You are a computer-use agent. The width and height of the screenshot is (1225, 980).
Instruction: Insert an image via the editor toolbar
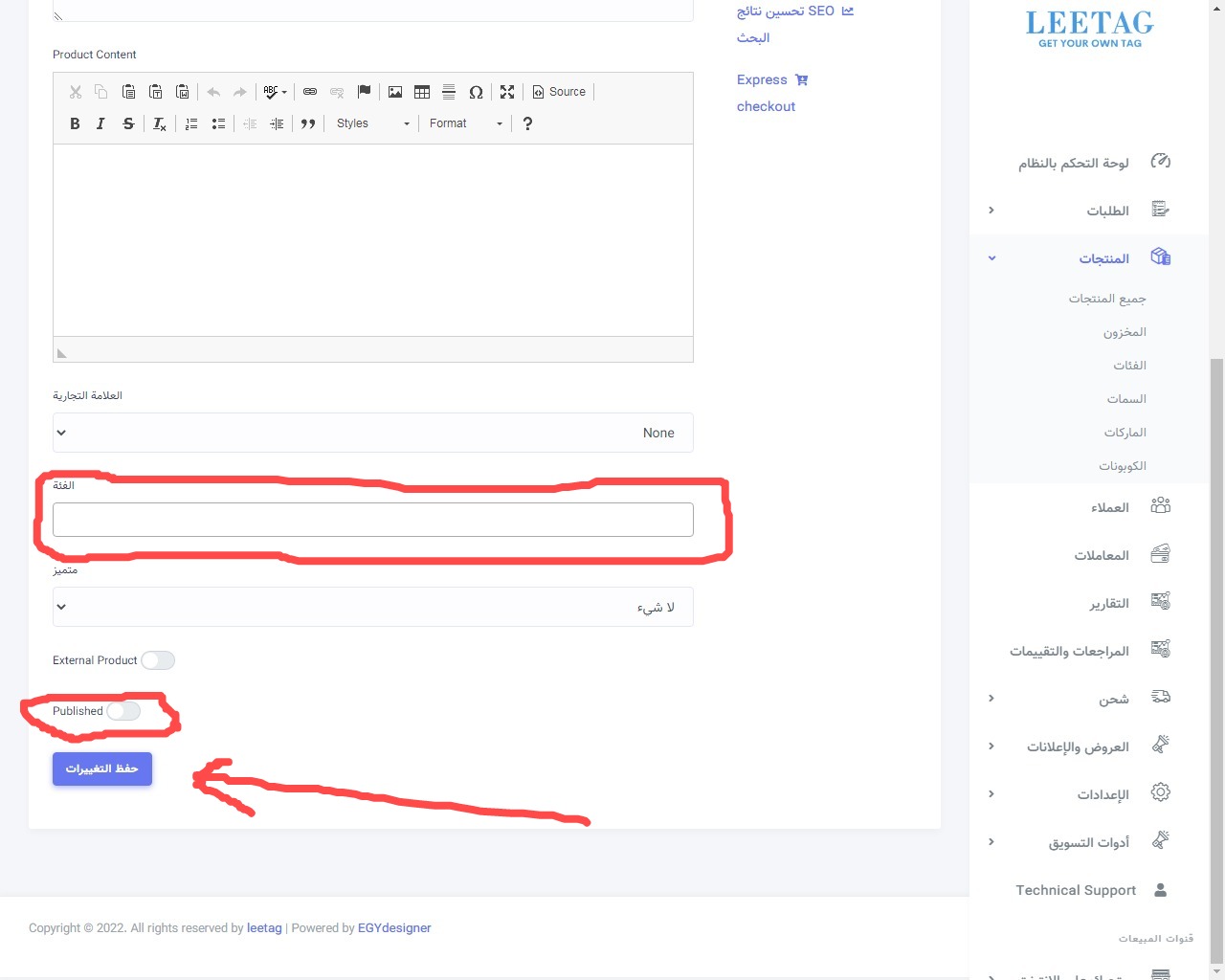[395, 92]
